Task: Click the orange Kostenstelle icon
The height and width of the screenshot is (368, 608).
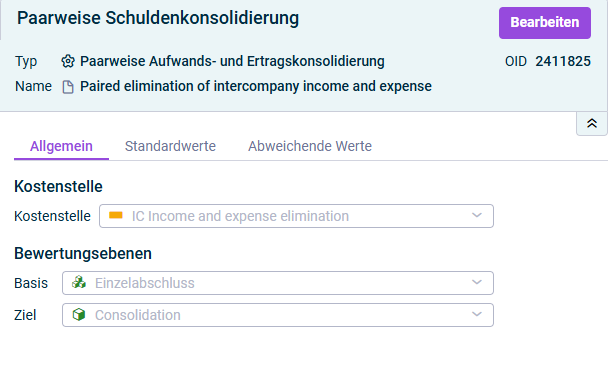Action: (116, 215)
